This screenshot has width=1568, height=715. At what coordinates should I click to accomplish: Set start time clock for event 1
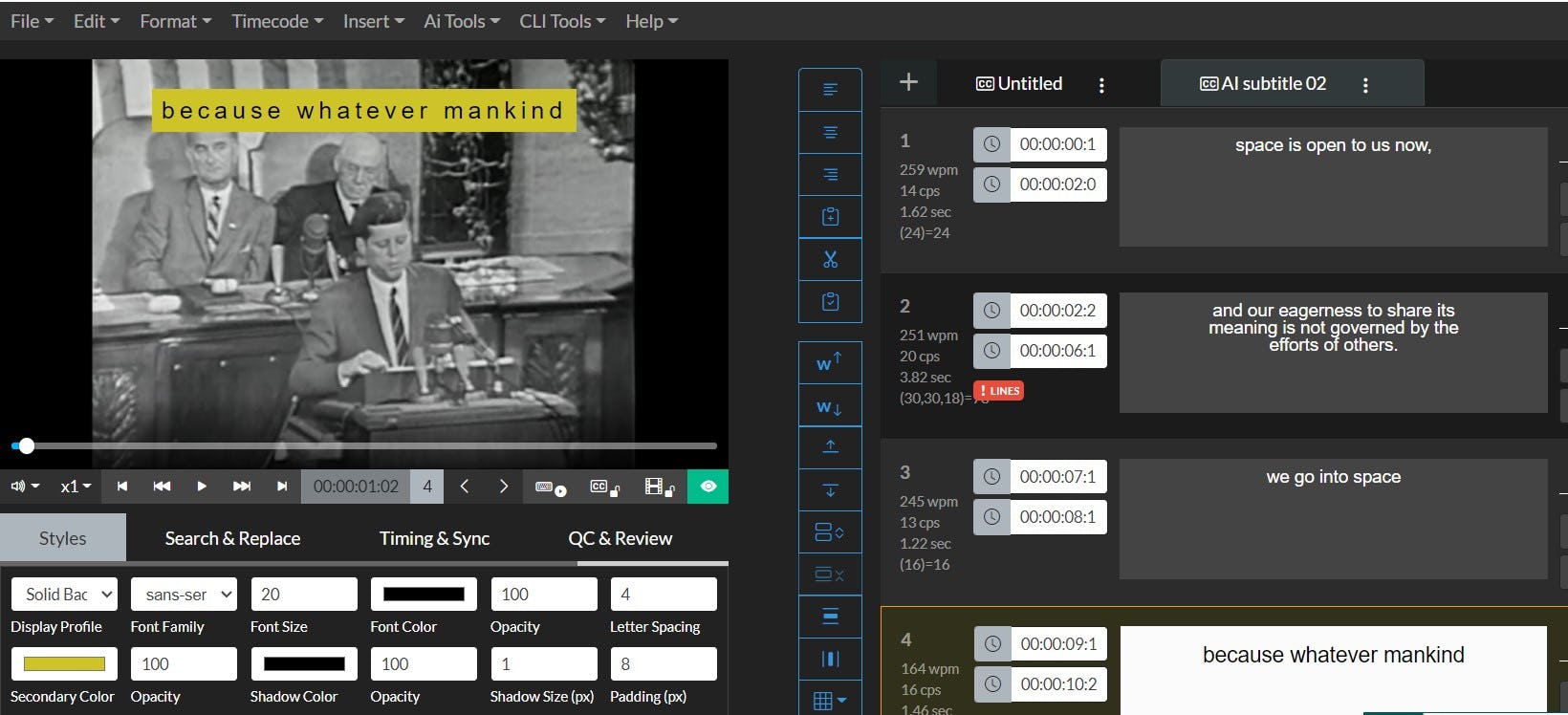pos(992,144)
